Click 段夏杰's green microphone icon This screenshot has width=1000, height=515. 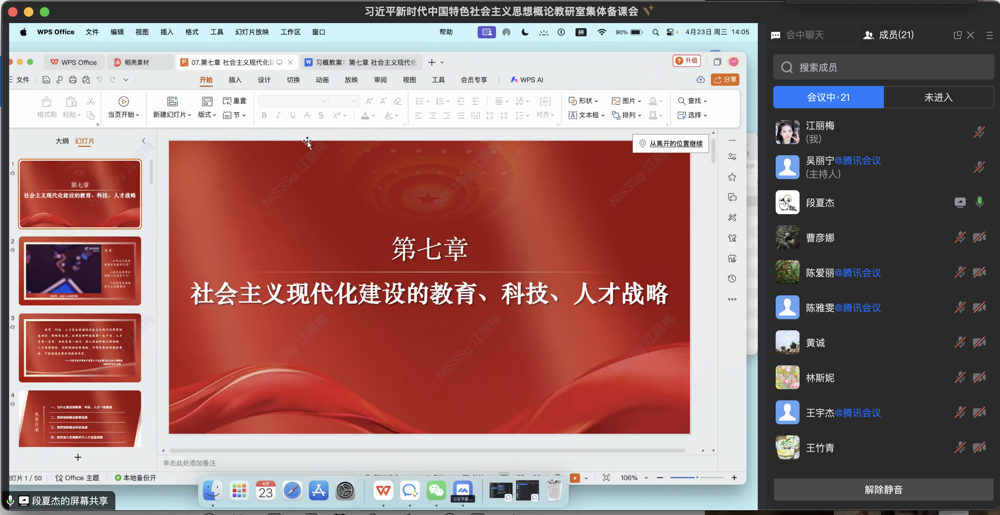pos(979,202)
